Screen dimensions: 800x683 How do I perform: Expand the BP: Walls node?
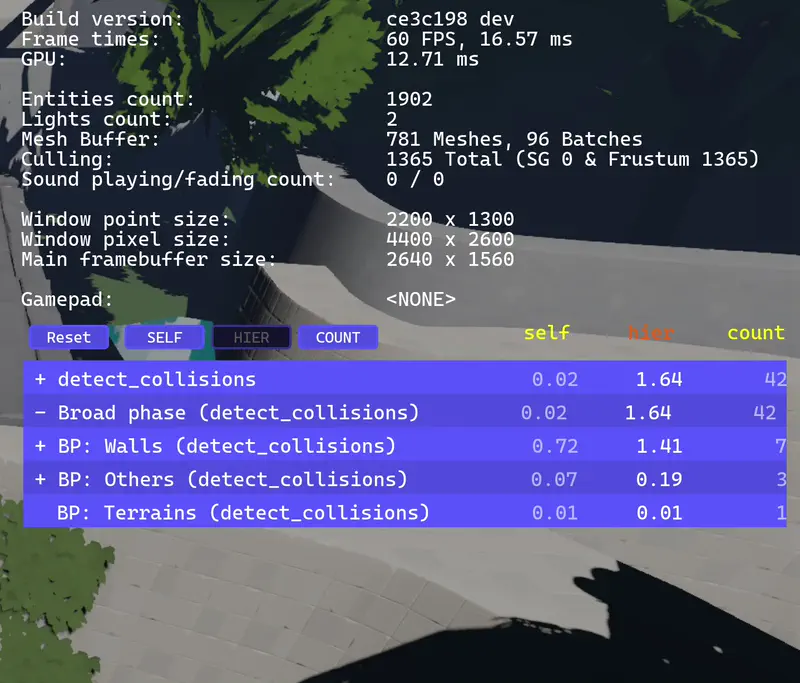(x=40, y=446)
